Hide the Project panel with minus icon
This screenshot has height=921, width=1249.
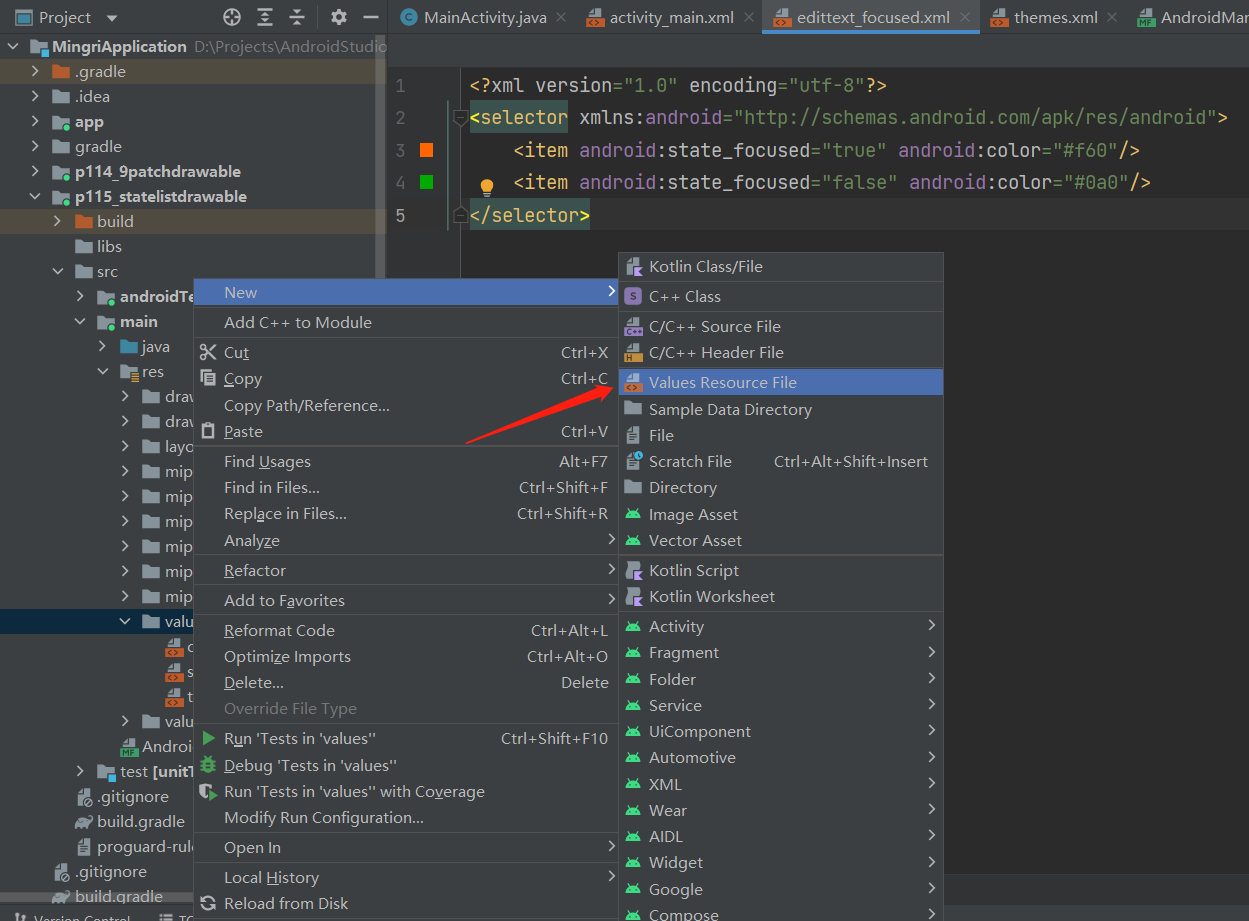point(371,17)
